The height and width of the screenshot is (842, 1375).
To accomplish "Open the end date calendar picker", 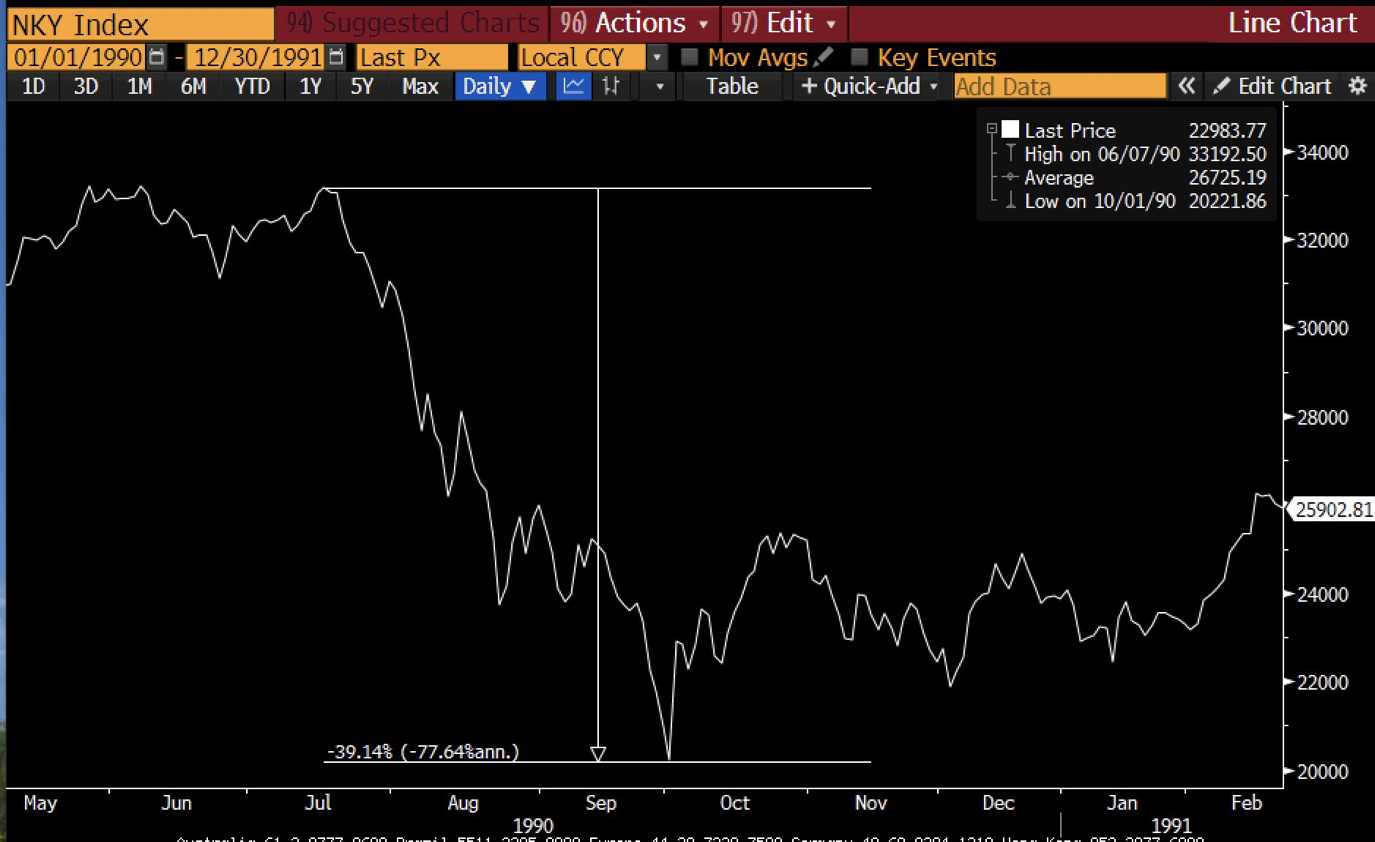I will tap(337, 57).
